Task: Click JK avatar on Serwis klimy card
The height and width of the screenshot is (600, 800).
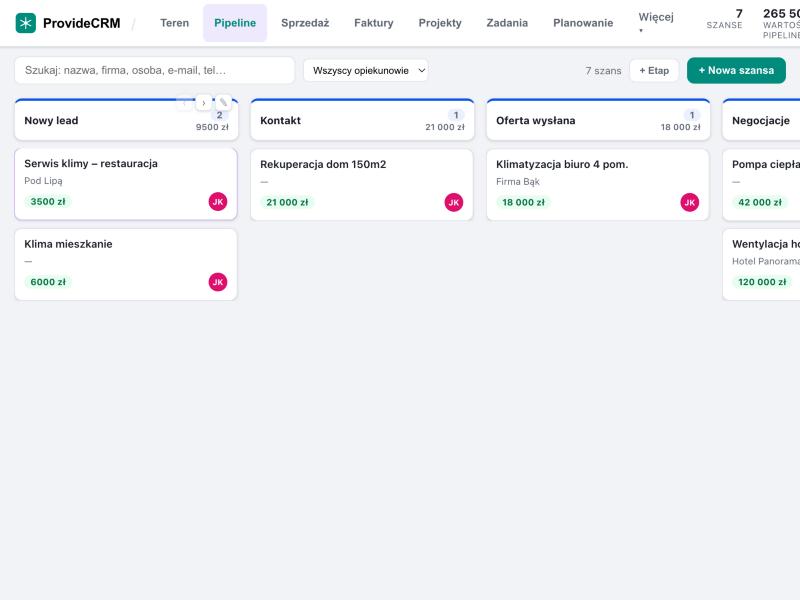Action: (x=218, y=202)
